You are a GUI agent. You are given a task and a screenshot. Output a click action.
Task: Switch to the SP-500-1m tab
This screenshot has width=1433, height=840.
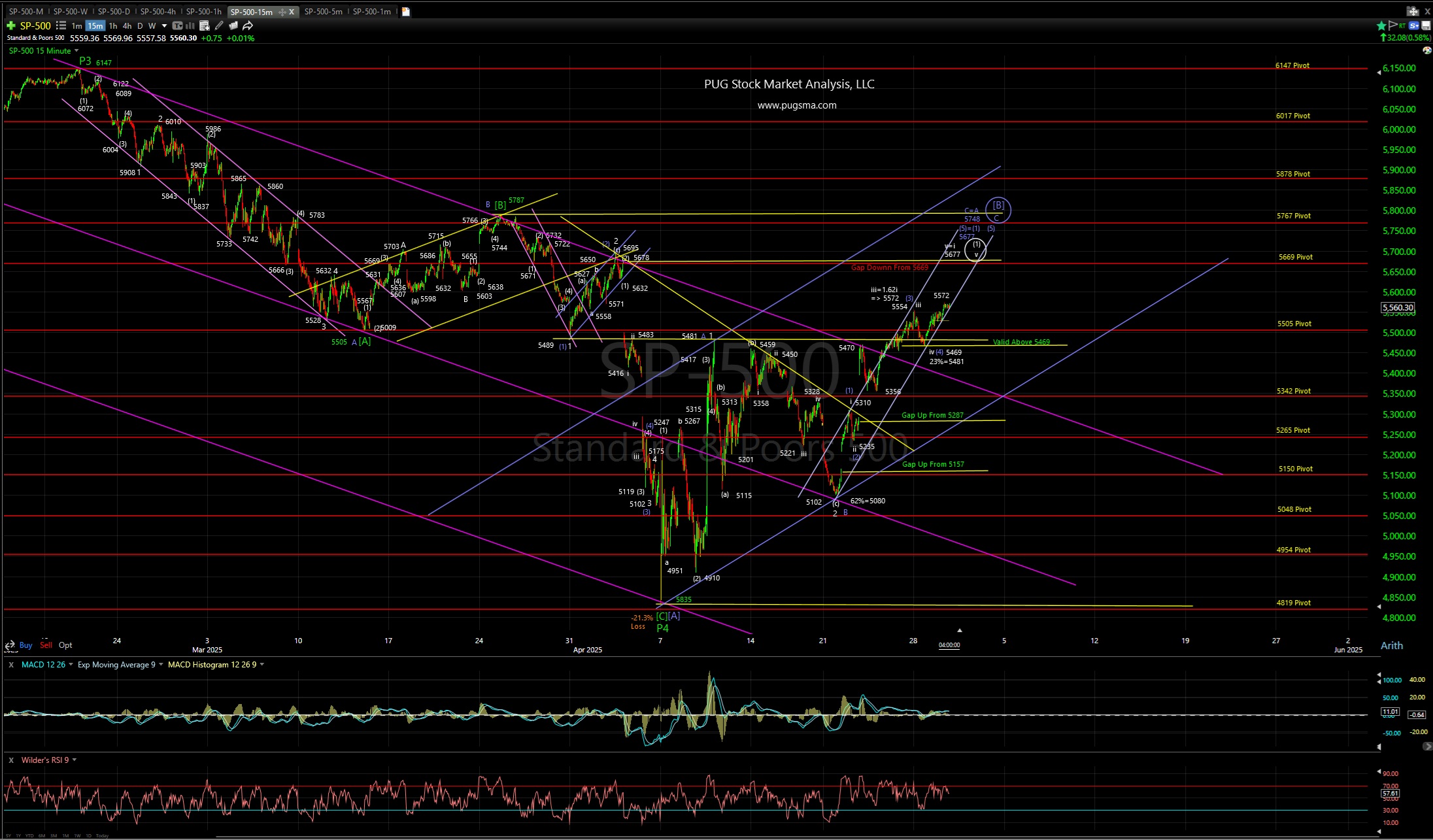(x=371, y=11)
